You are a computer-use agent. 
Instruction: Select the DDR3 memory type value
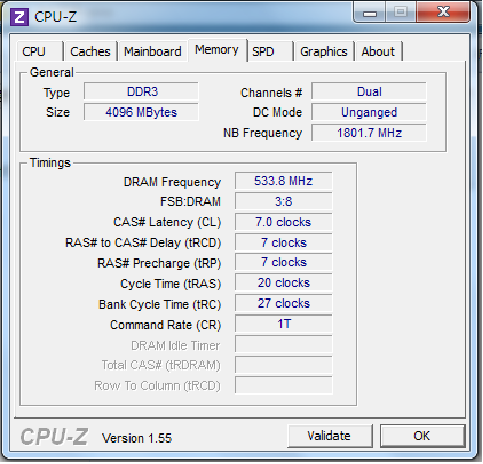(141, 92)
